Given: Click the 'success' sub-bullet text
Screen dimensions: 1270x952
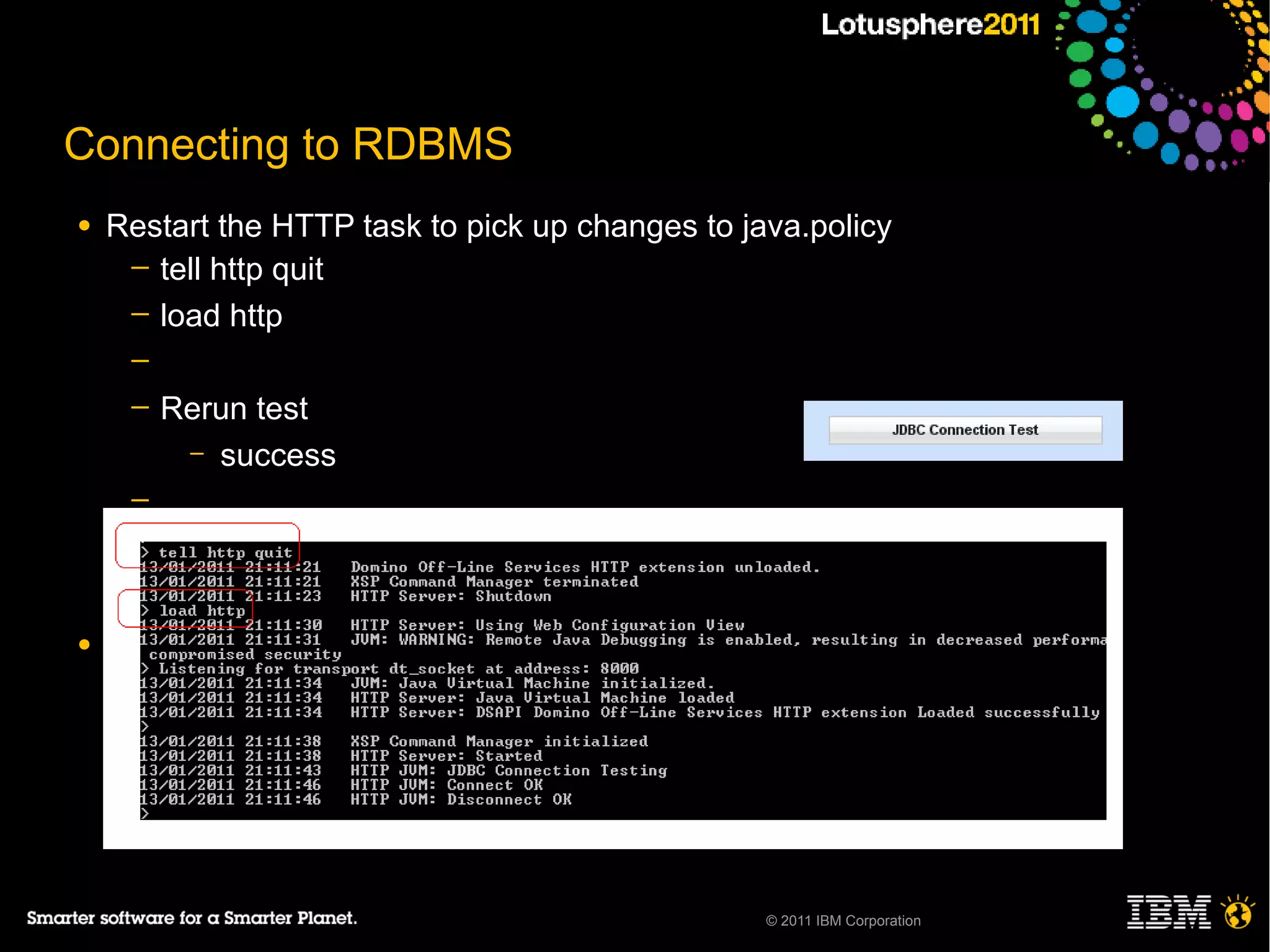Looking at the screenshot, I should click(x=278, y=455).
